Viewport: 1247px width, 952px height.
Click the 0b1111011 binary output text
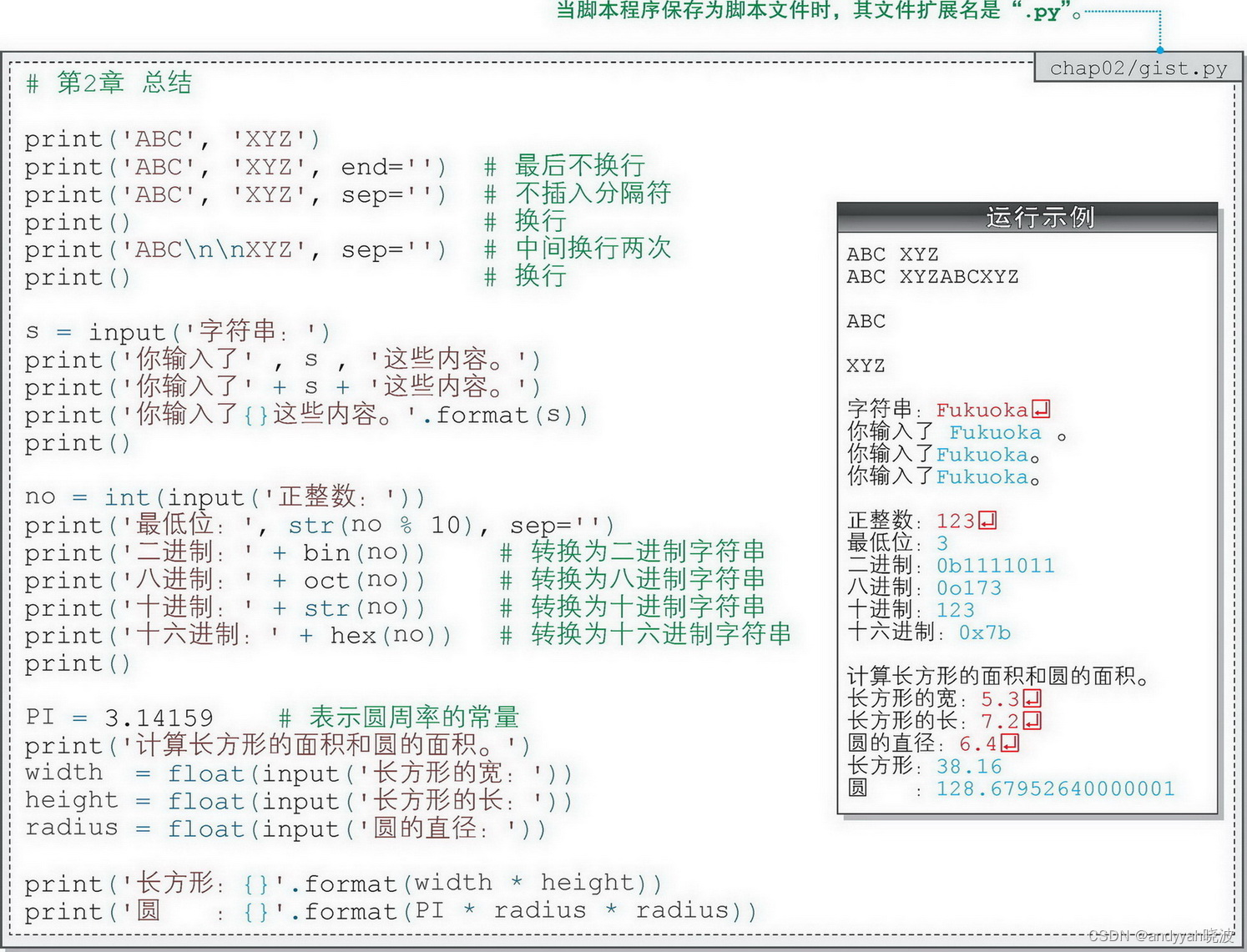click(997, 566)
